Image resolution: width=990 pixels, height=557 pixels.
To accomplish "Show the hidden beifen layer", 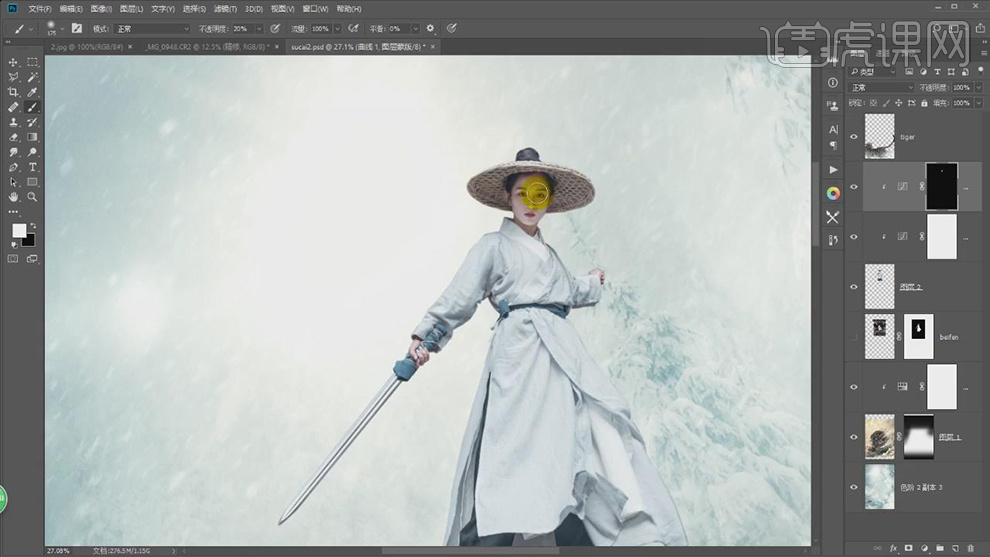I will pyautogui.click(x=854, y=338).
